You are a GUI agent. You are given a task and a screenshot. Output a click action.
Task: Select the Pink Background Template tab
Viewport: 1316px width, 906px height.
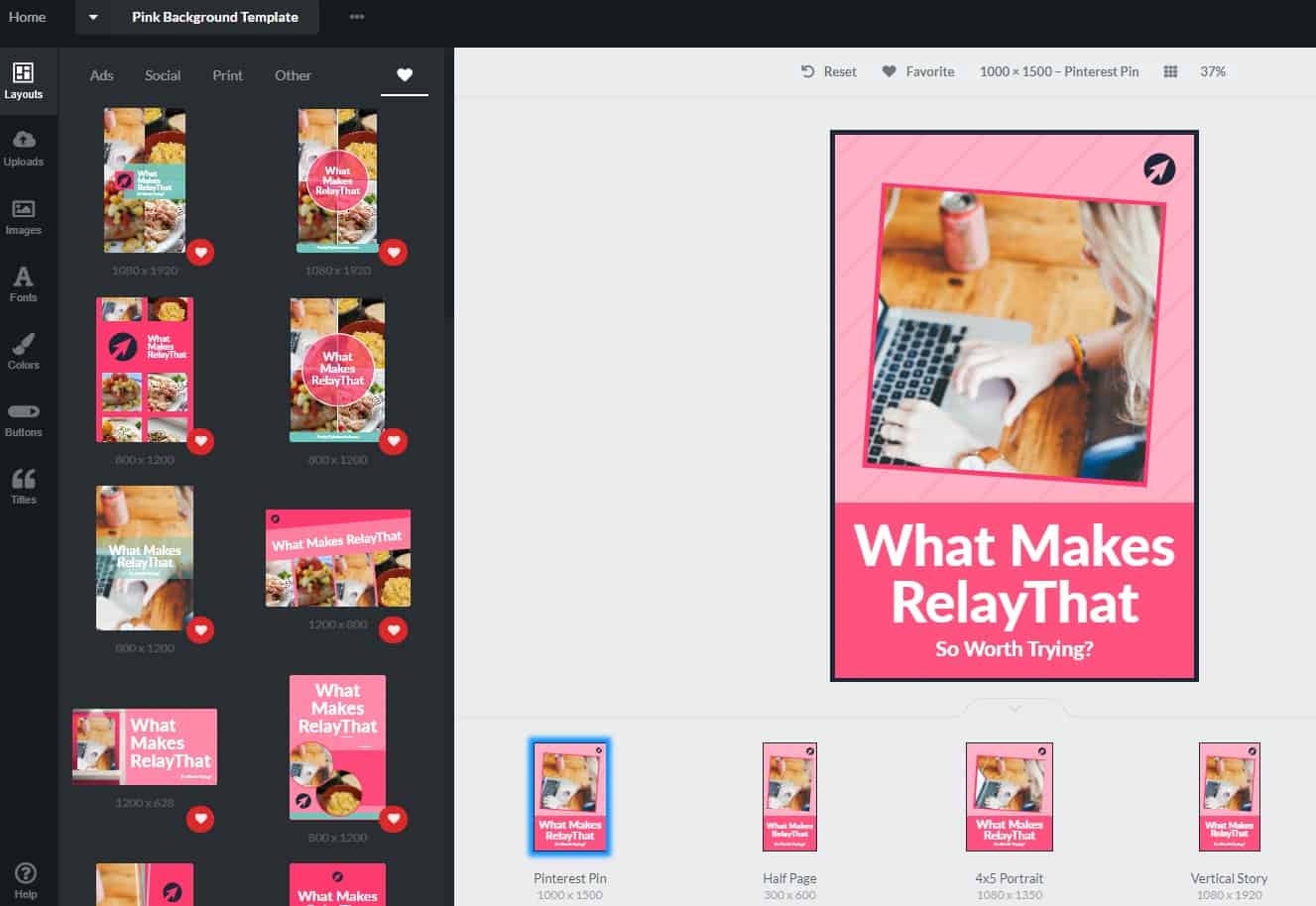[x=215, y=17]
